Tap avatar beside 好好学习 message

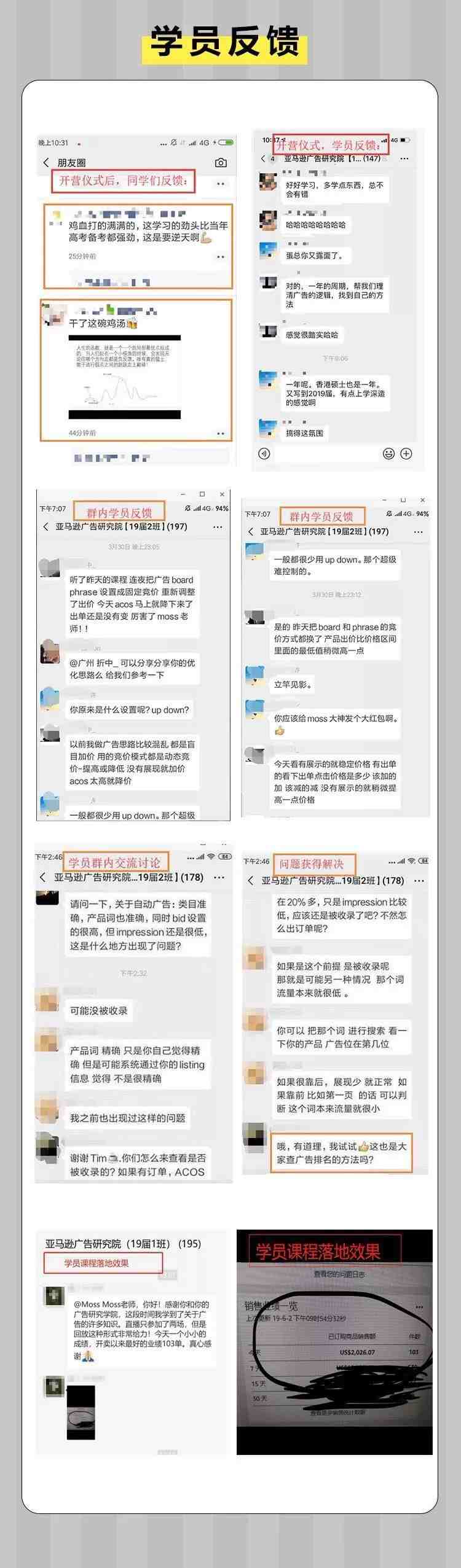pos(268,182)
